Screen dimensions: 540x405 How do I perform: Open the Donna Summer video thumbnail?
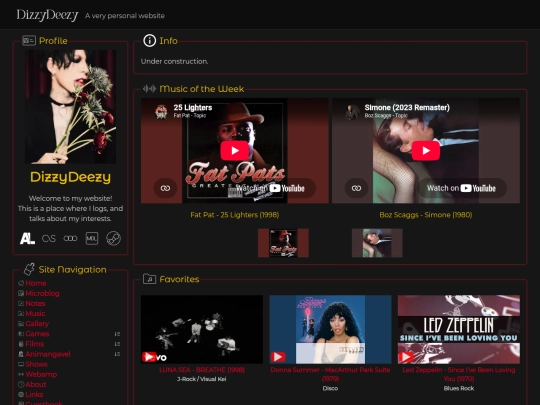(x=330, y=329)
